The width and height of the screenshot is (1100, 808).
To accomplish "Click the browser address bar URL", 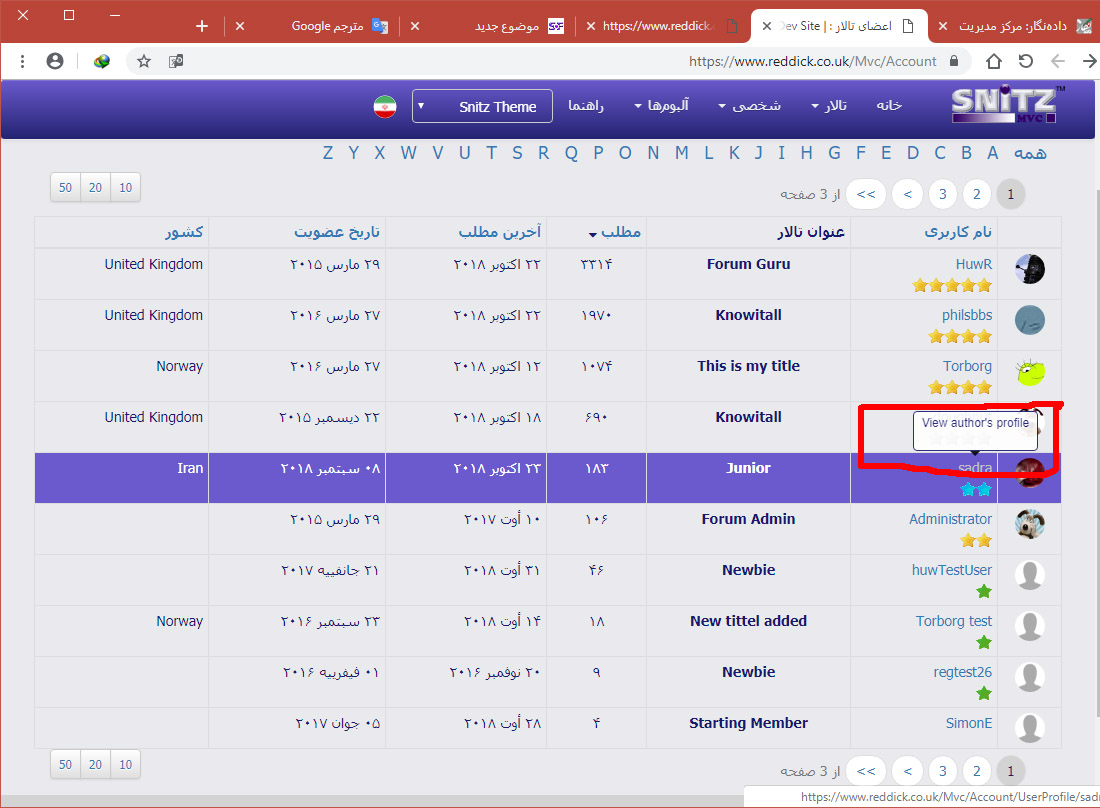I will click(812, 61).
